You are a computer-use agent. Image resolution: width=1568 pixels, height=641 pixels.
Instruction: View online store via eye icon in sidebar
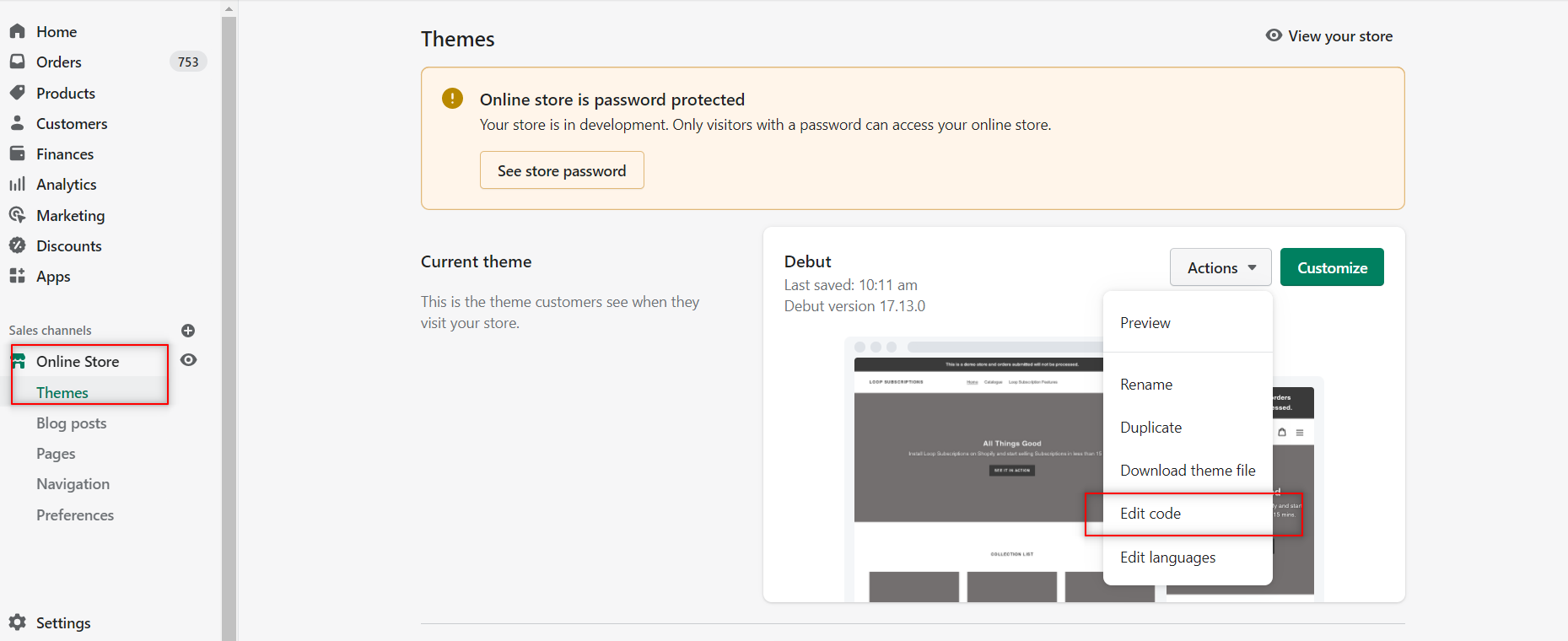[189, 360]
